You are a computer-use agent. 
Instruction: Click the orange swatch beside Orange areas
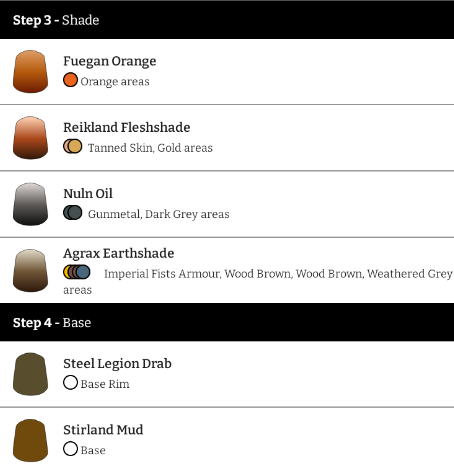click(x=70, y=80)
